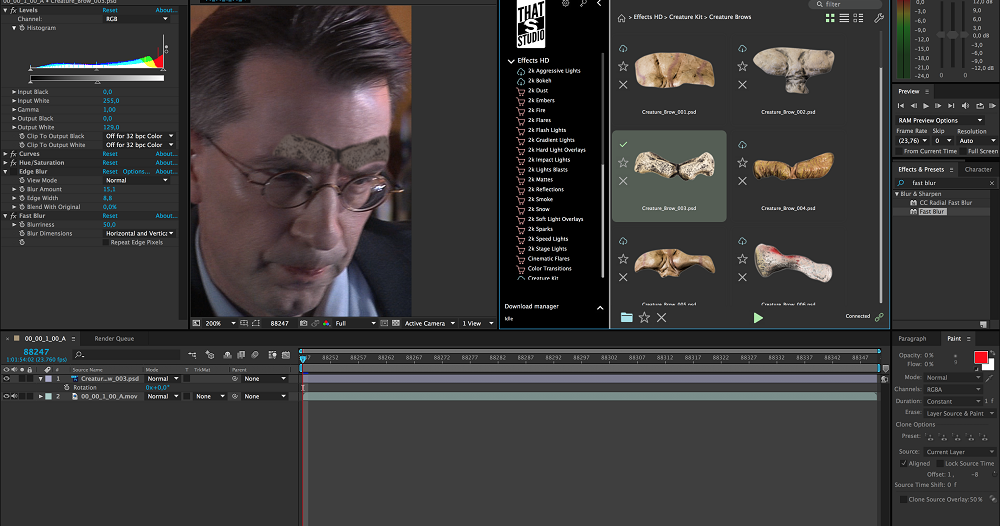Hide Creature_Brow_003.psd layer eye
This screenshot has width=1005, height=526.
[x=6, y=379]
